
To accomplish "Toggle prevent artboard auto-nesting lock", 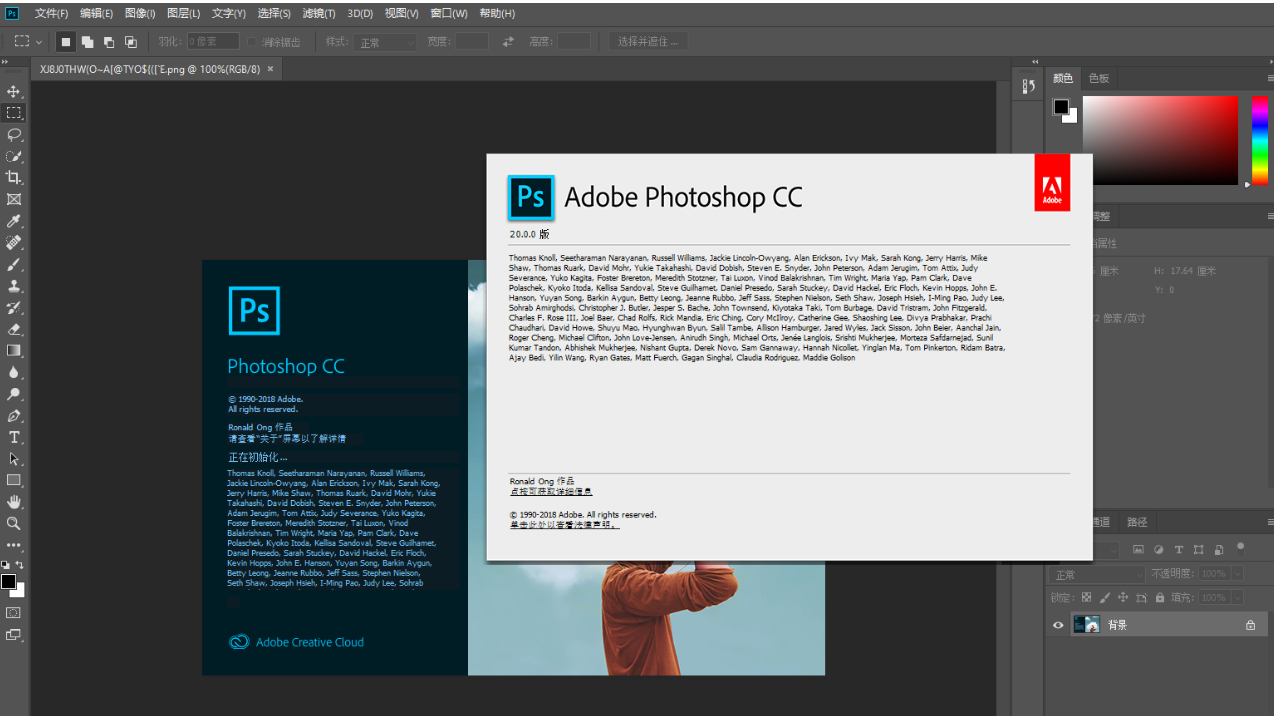I will (1141, 597).
